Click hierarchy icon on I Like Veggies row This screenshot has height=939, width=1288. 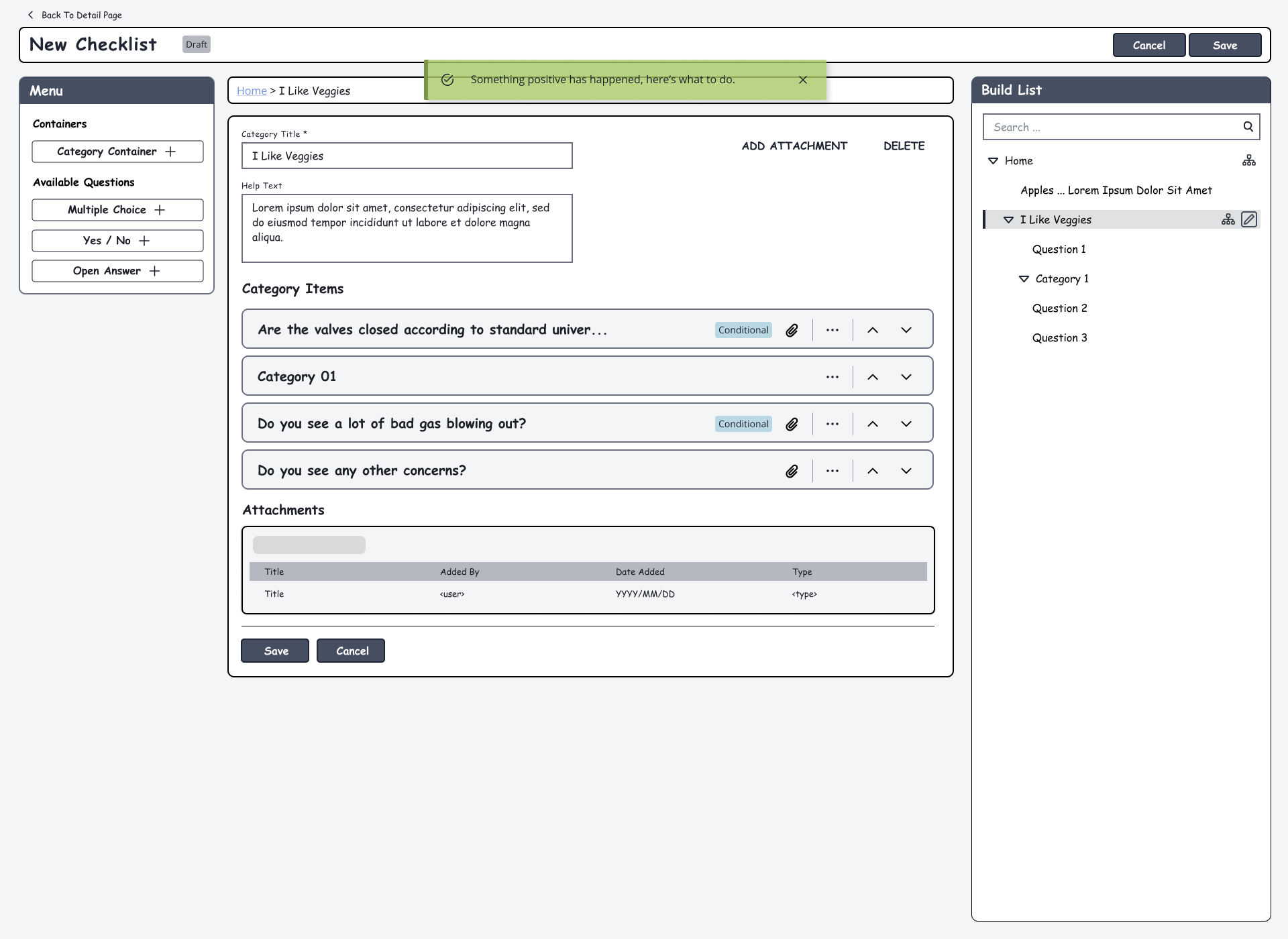[x=1228, y=219]
